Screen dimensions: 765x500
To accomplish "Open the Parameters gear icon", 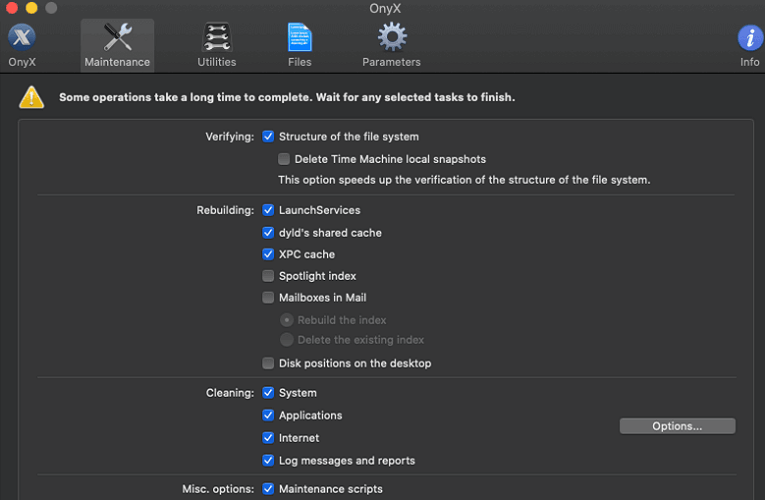I will pos(392,37).
